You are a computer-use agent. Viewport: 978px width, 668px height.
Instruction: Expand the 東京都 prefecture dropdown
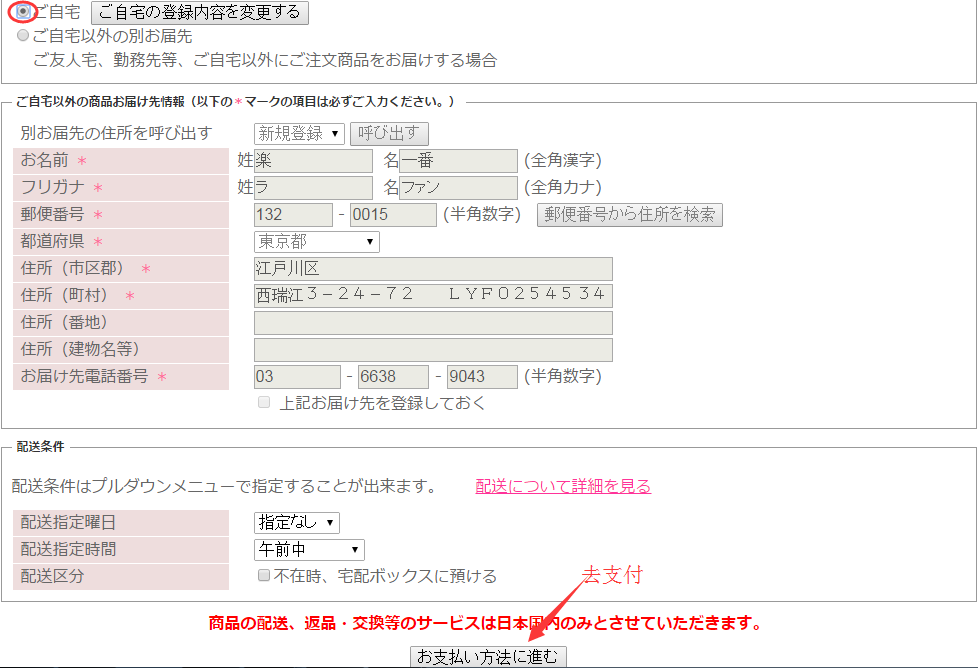[317, 242]
